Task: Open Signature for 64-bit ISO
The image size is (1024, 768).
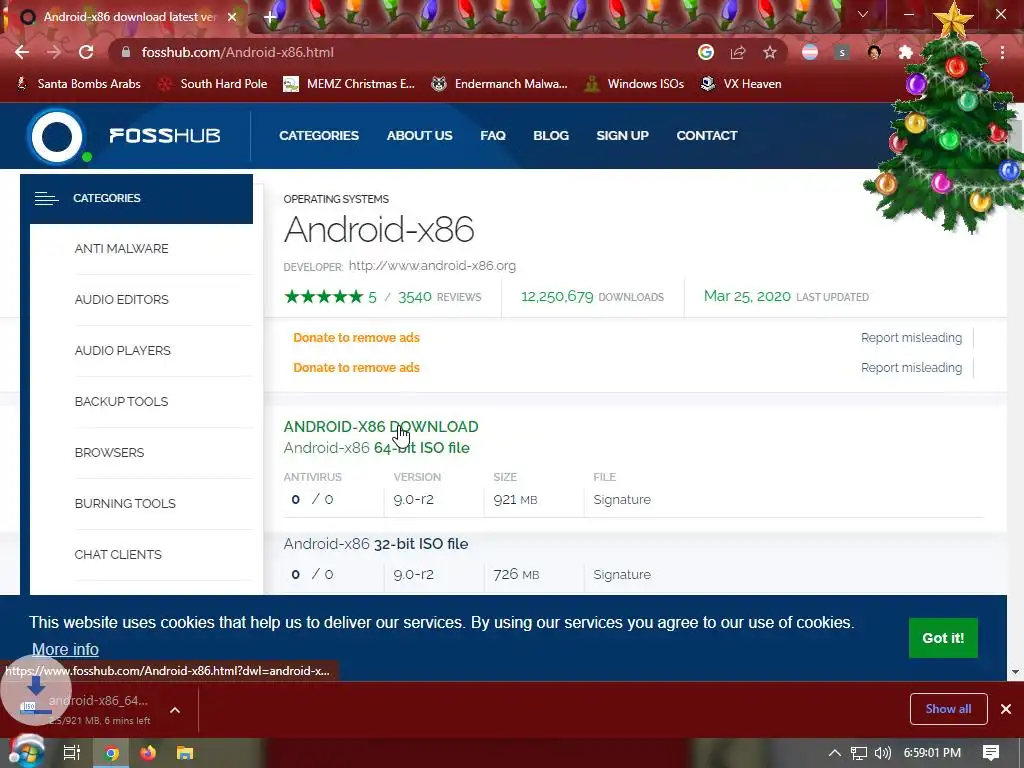Action: (x=622, y=500)
